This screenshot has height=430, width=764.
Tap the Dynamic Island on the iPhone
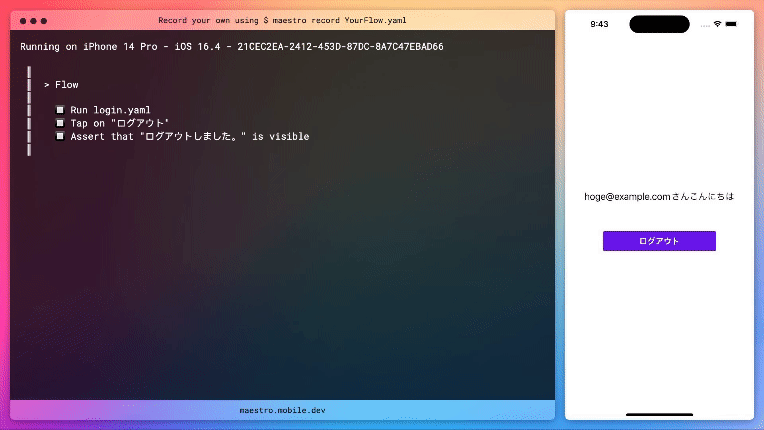tap(659, 24)
